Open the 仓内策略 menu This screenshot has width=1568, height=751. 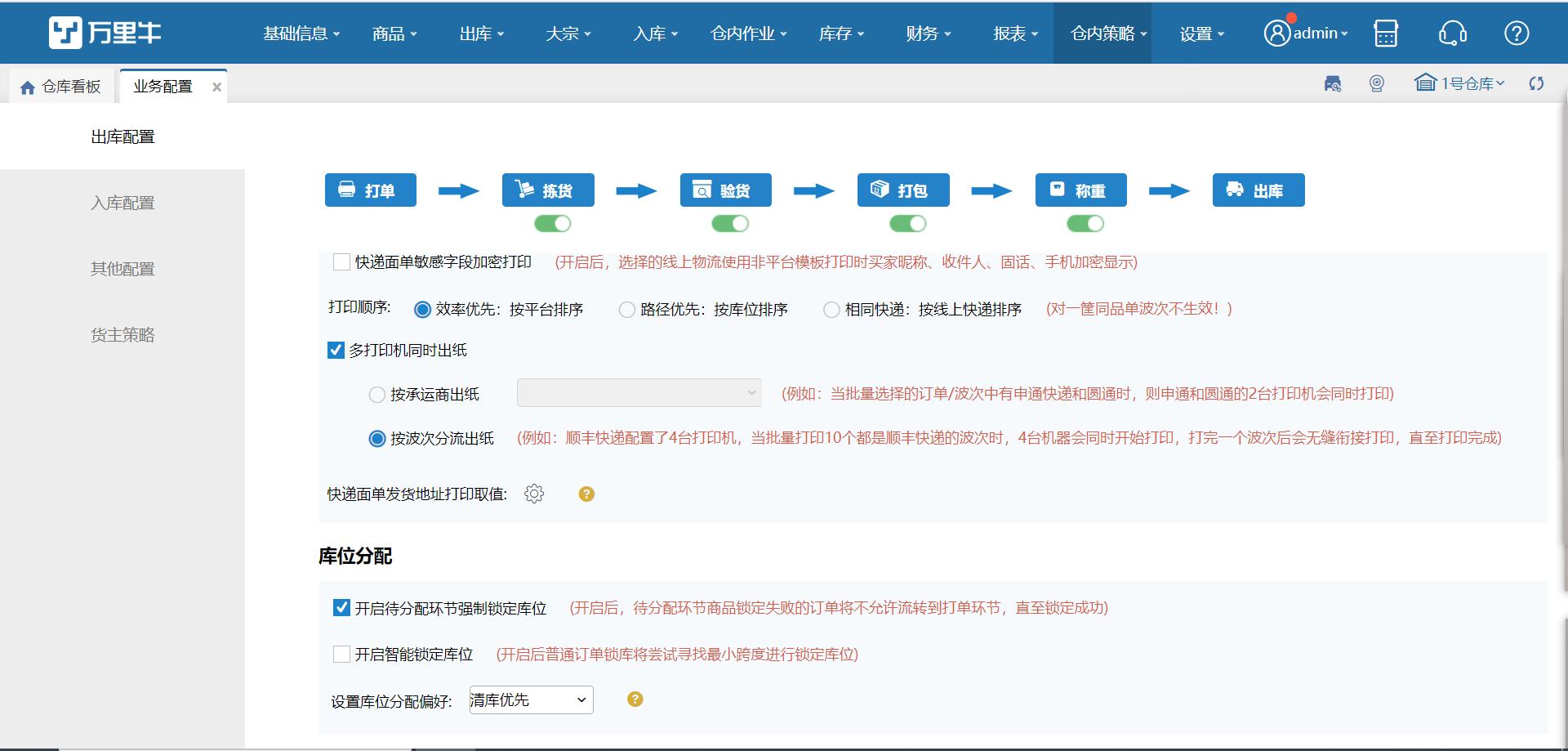1102,33
